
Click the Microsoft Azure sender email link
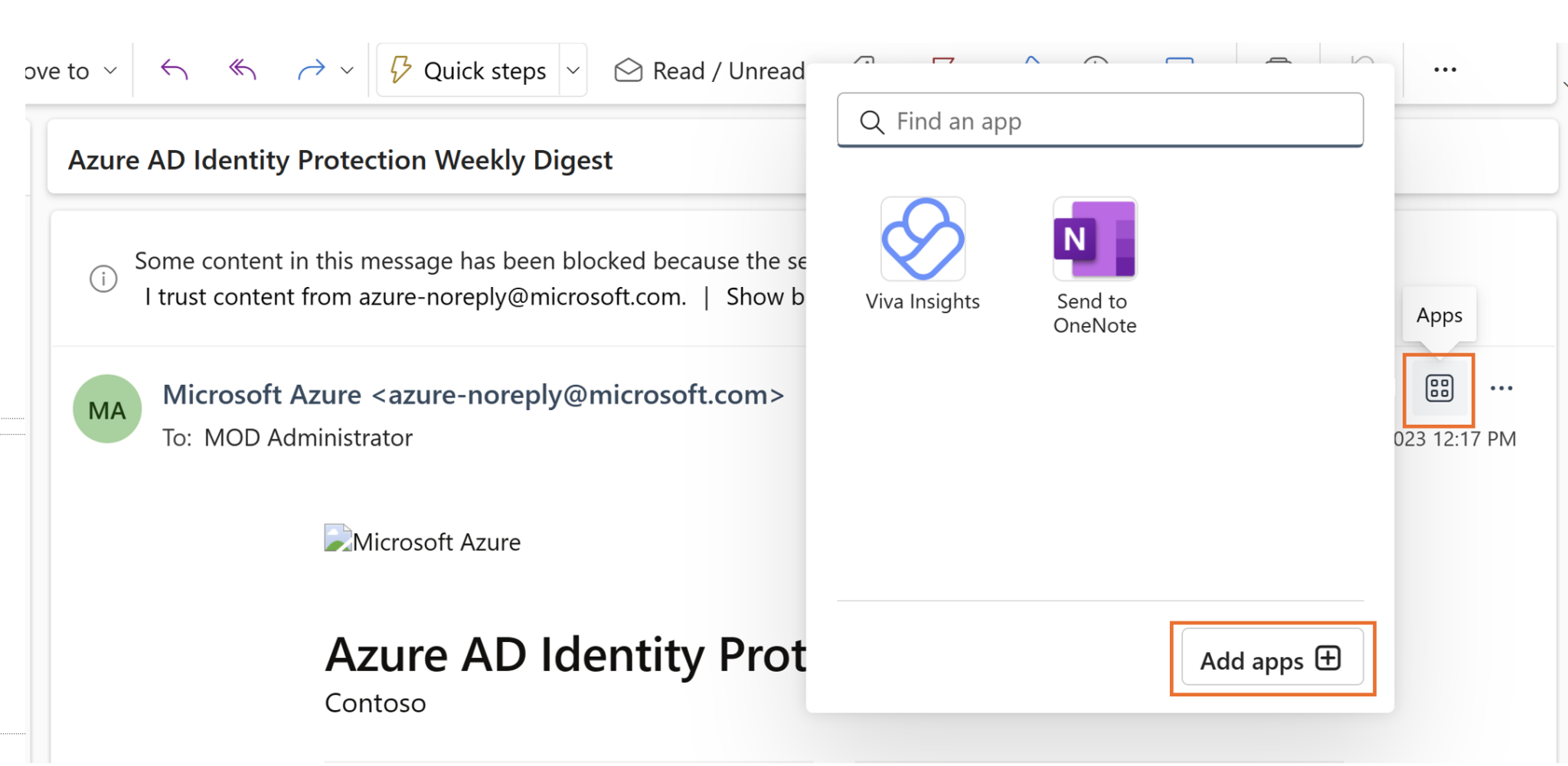click(x=473, y=395)
